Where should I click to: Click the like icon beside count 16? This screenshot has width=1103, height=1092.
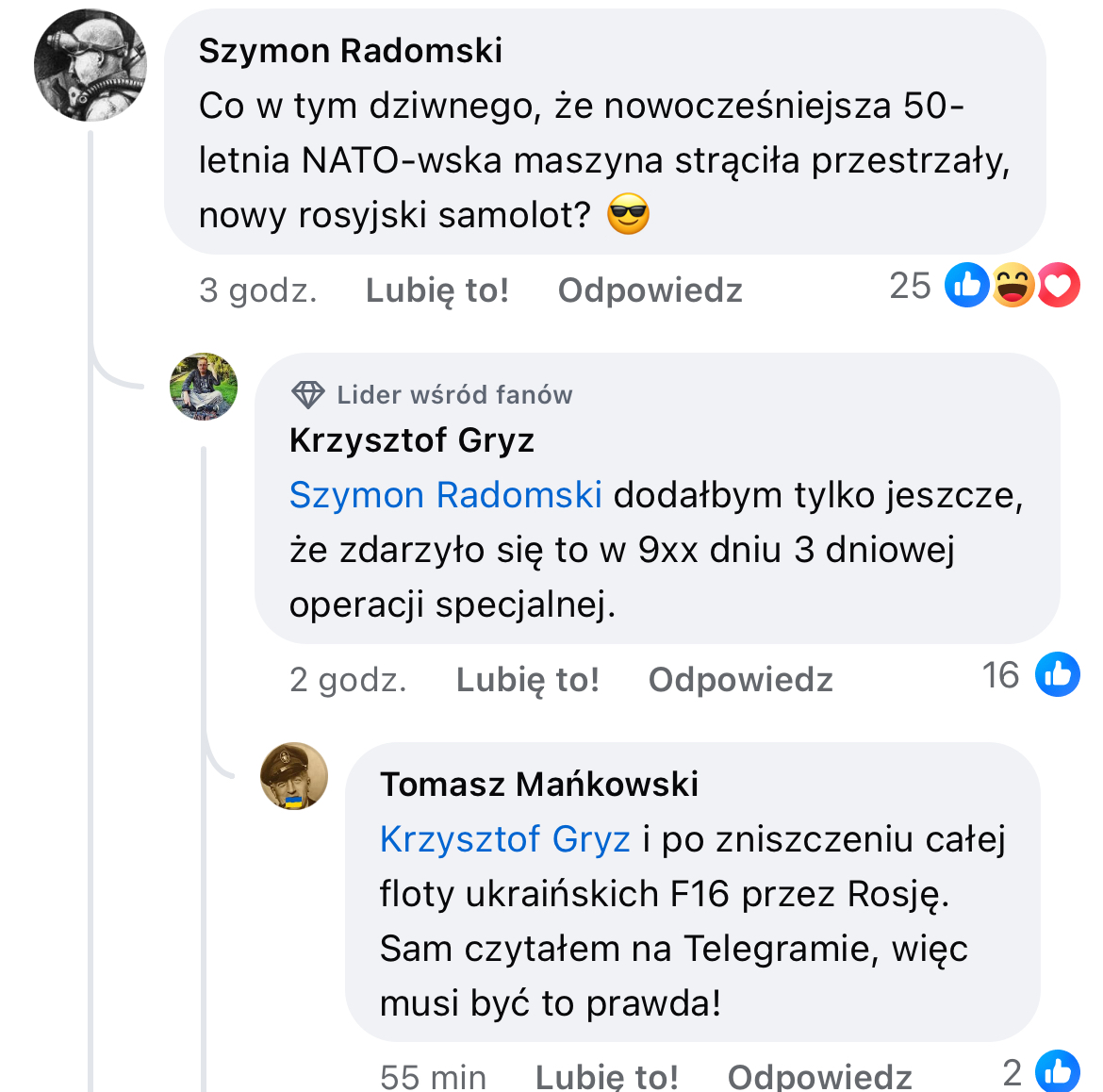(1057, 674)
